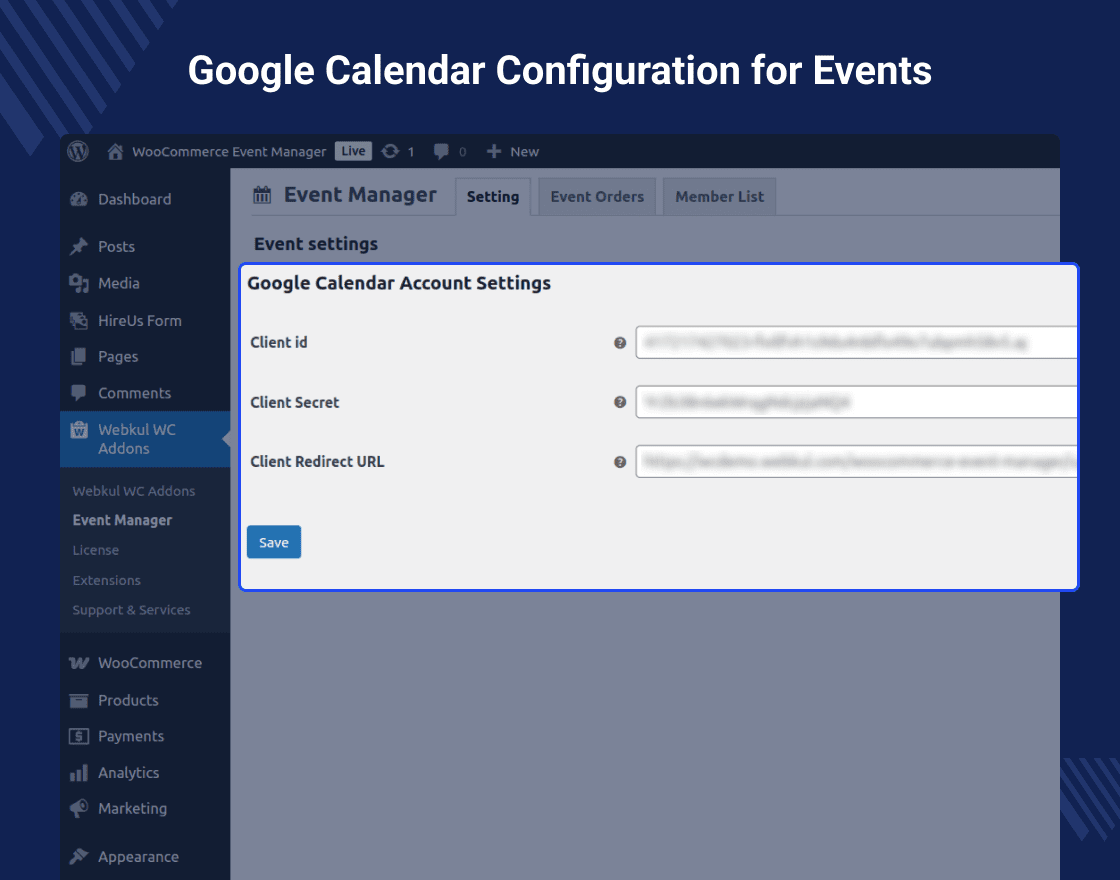The height and width of the screenshot is (880, 1120).
Task: Select Extensions under Webkul WC Addons
Action: [x=106, y=580]
